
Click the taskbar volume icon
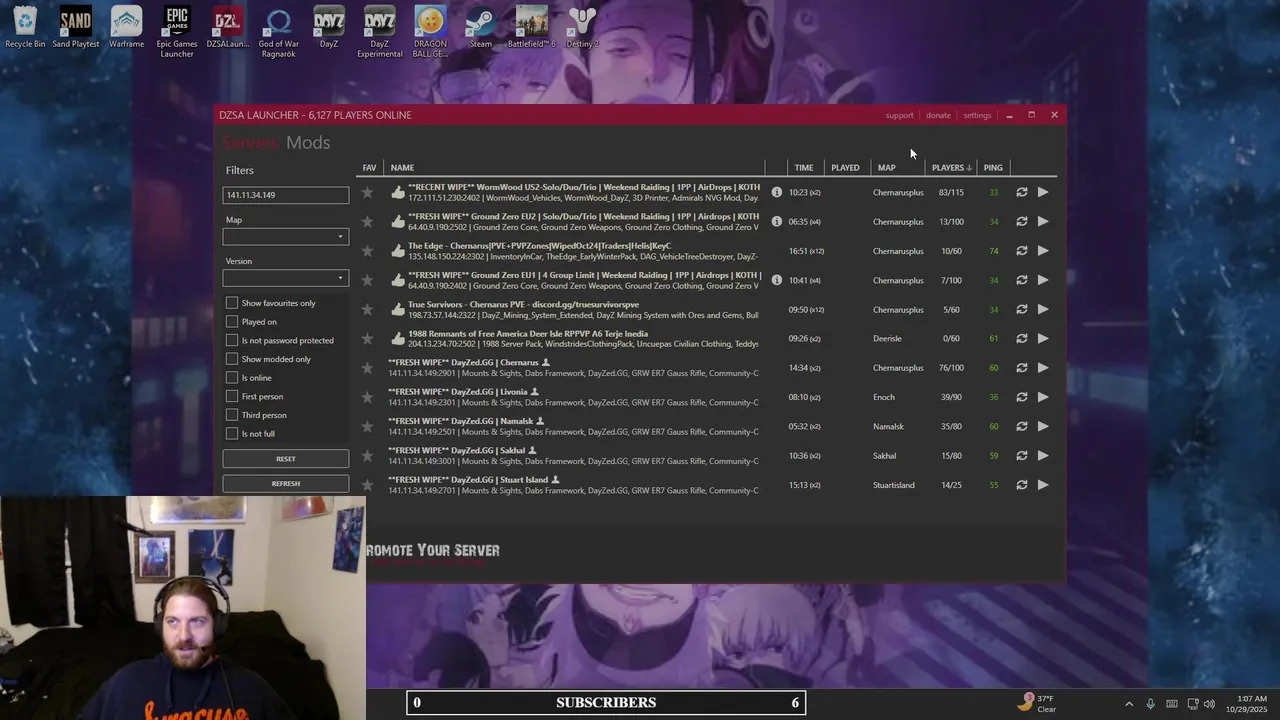click(1209, 704)
